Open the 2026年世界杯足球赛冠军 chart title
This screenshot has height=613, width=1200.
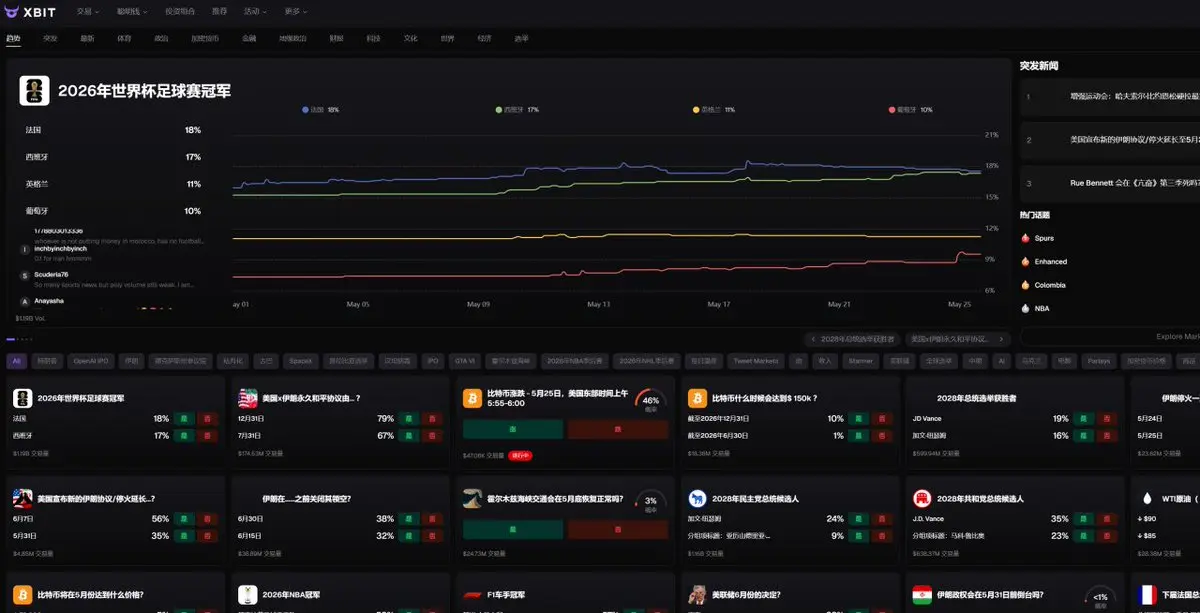click(x=144, y=91)
